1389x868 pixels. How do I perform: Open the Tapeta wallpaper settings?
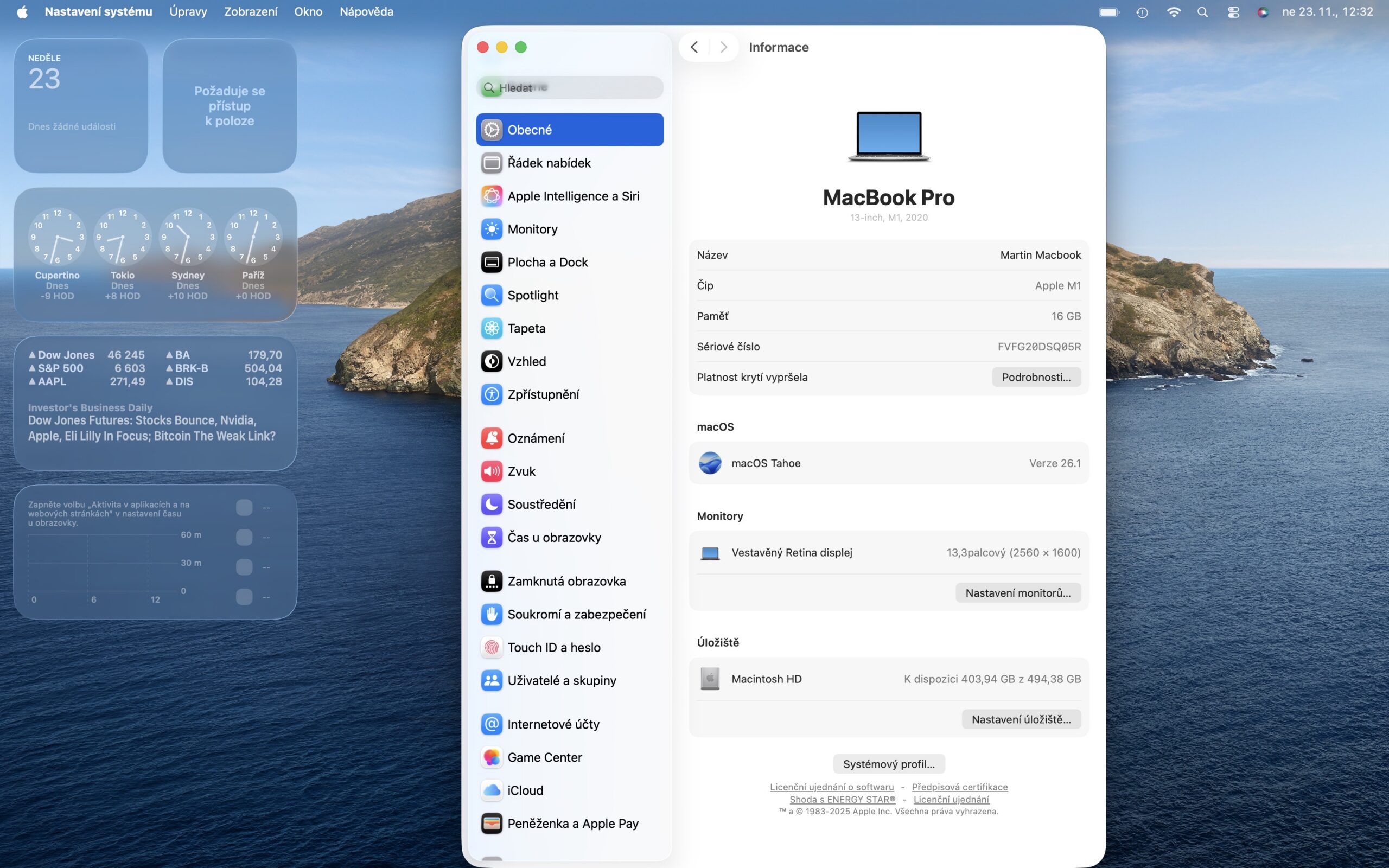526,328
